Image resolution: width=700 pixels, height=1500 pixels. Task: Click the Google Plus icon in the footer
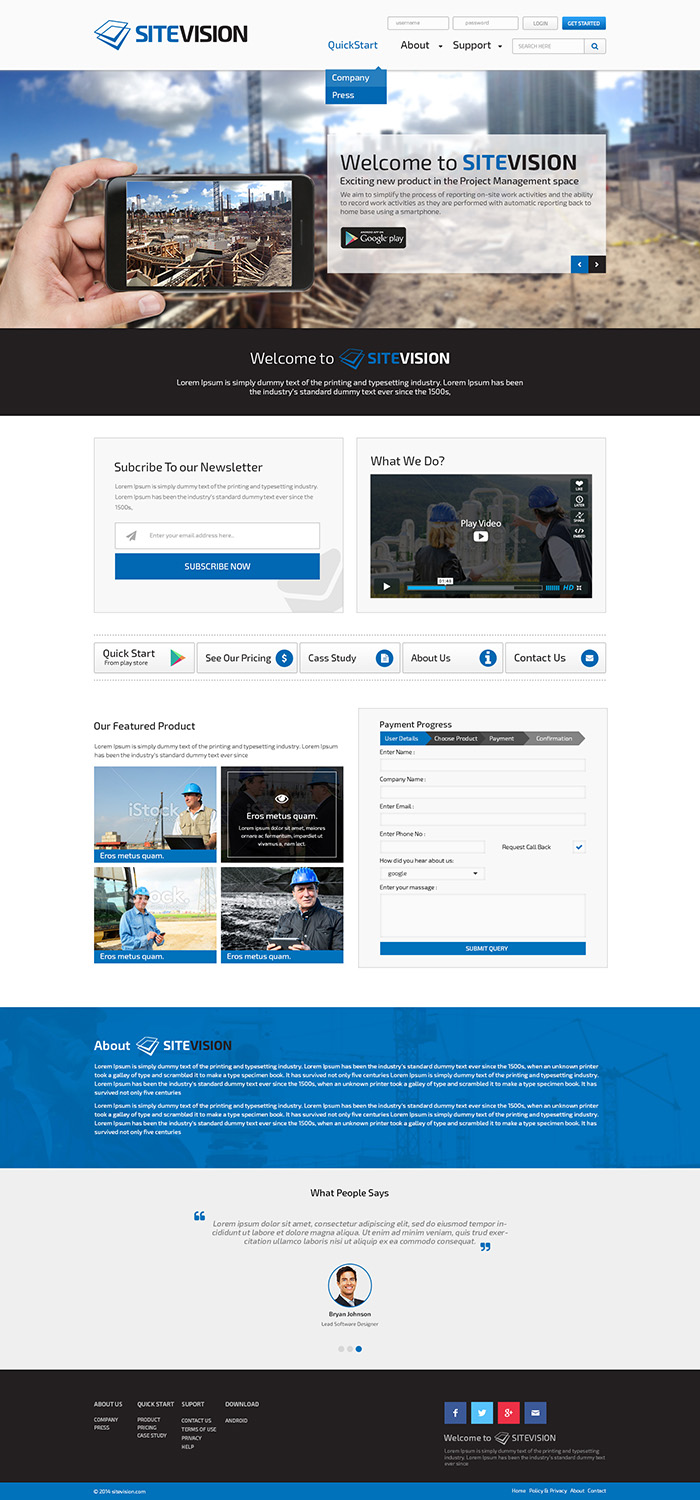[509, 1413]
